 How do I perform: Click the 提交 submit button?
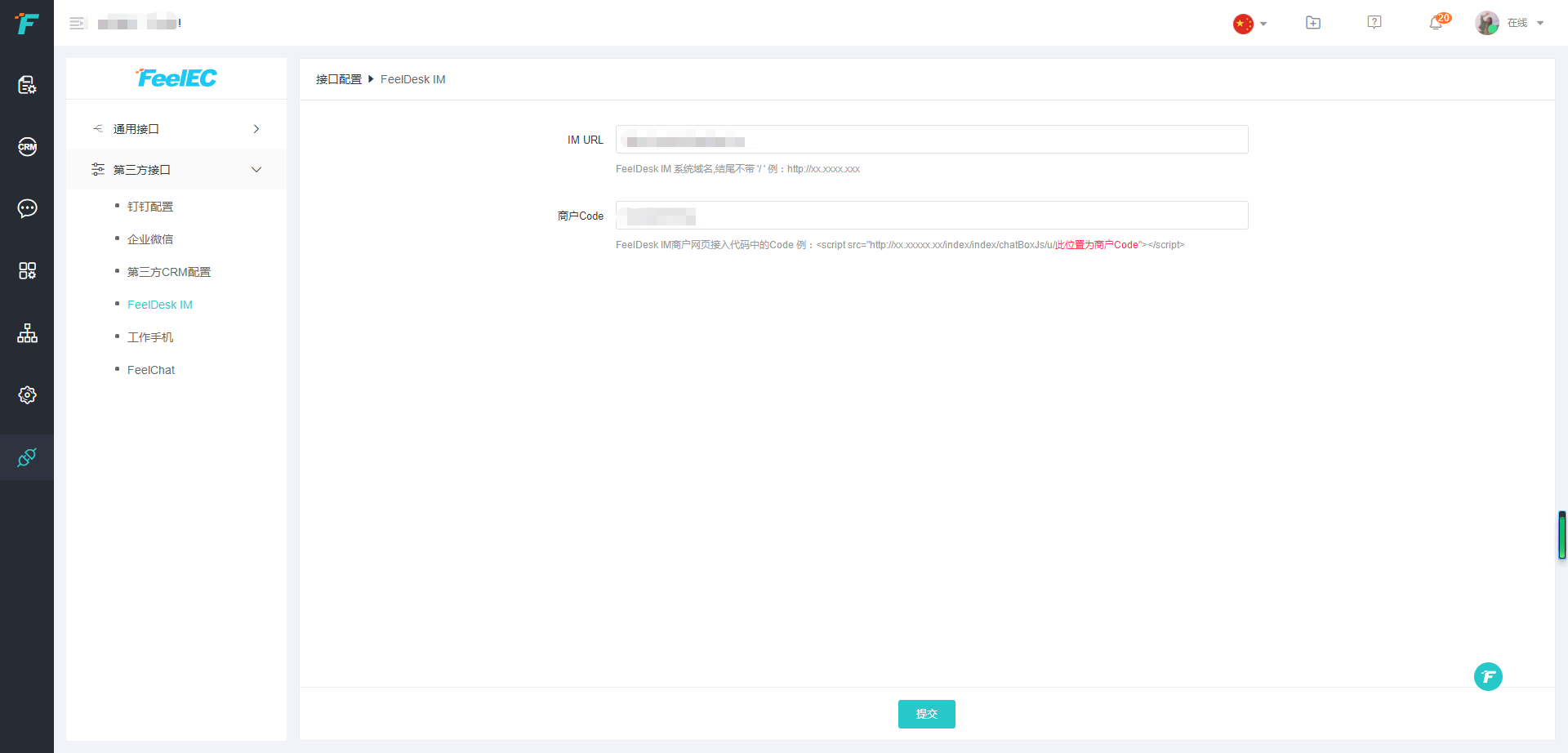[927, 714]
